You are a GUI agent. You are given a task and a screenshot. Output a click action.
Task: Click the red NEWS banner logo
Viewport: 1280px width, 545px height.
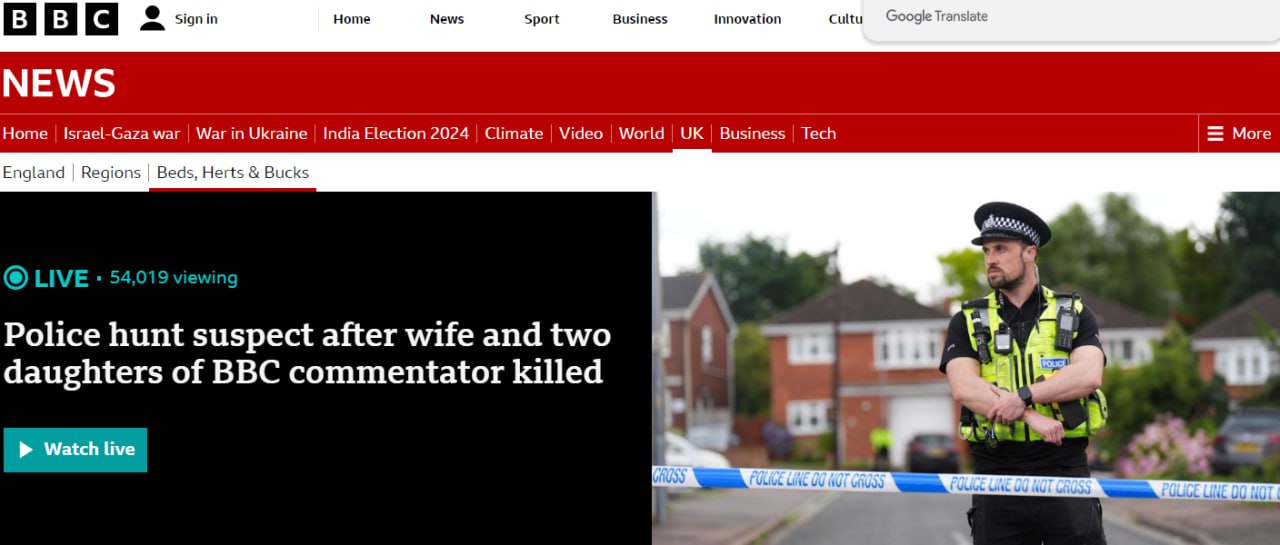tap(59, 83)
